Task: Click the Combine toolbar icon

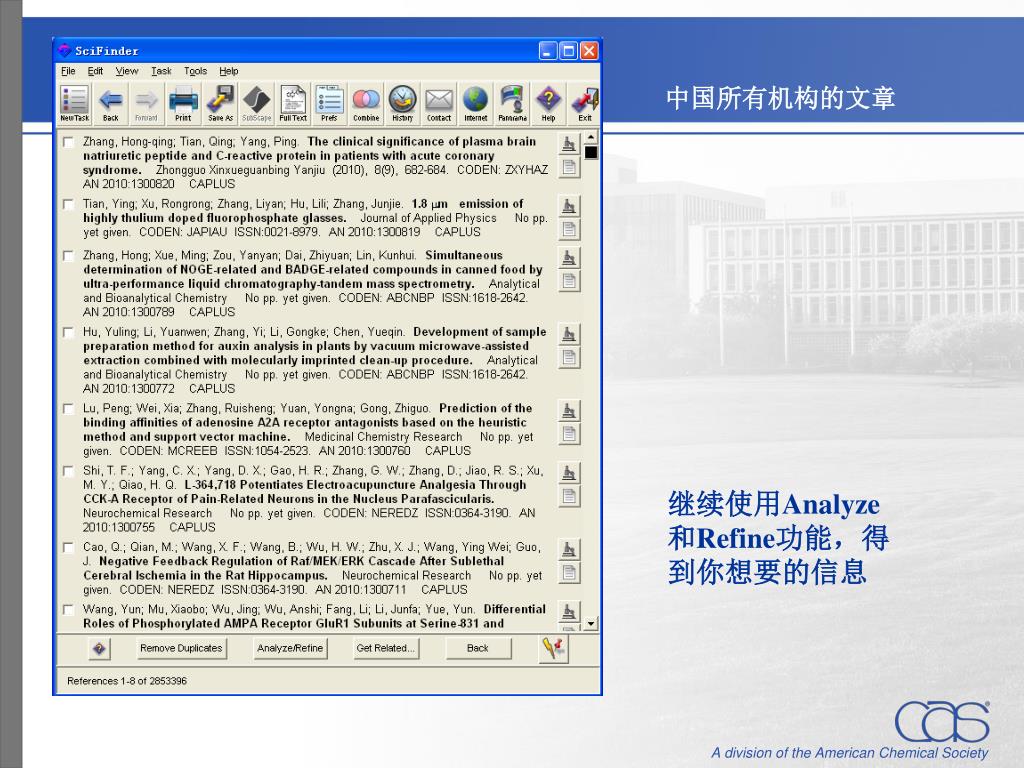Action: pyautogui.click(x=366, y=103)
